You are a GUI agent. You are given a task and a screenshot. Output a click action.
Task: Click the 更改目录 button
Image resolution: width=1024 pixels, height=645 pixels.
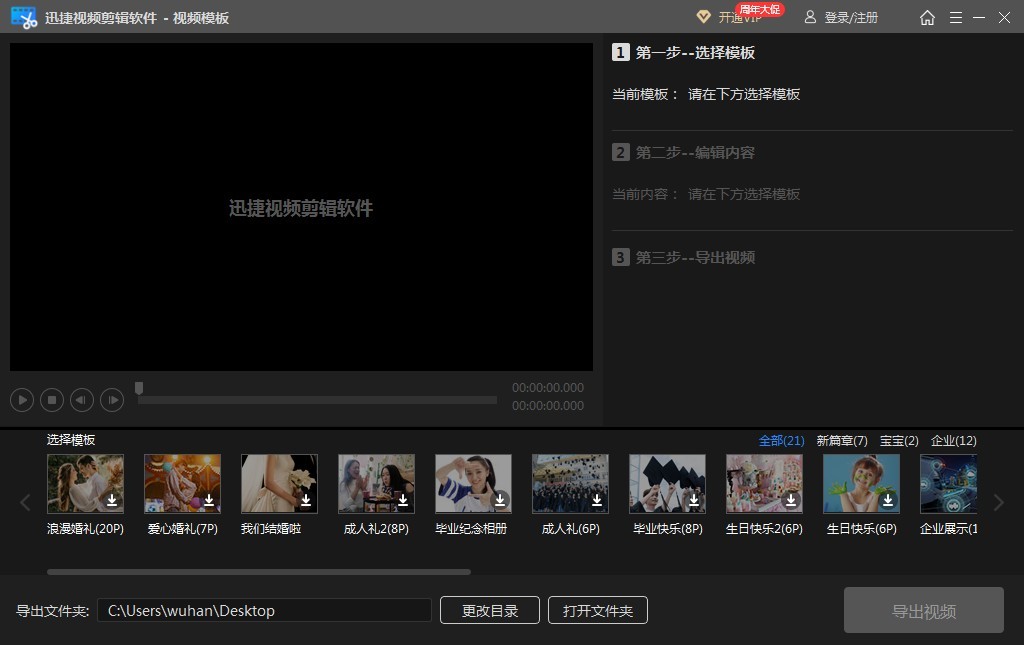pos(489,610)
